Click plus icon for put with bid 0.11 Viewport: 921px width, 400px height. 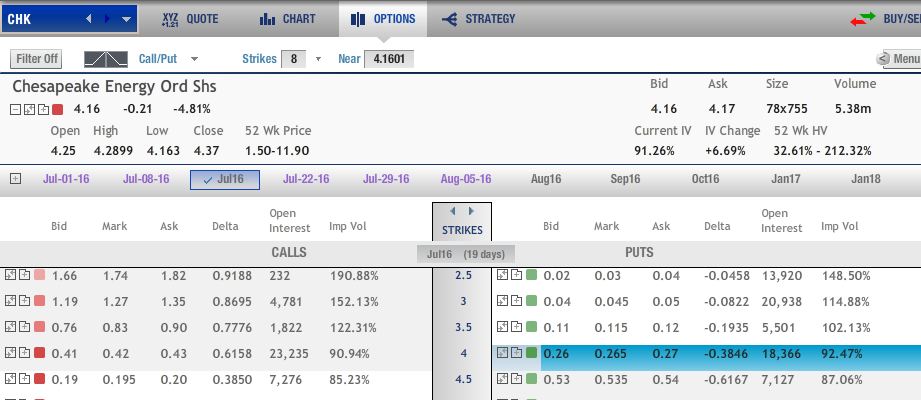coord(516,327)
